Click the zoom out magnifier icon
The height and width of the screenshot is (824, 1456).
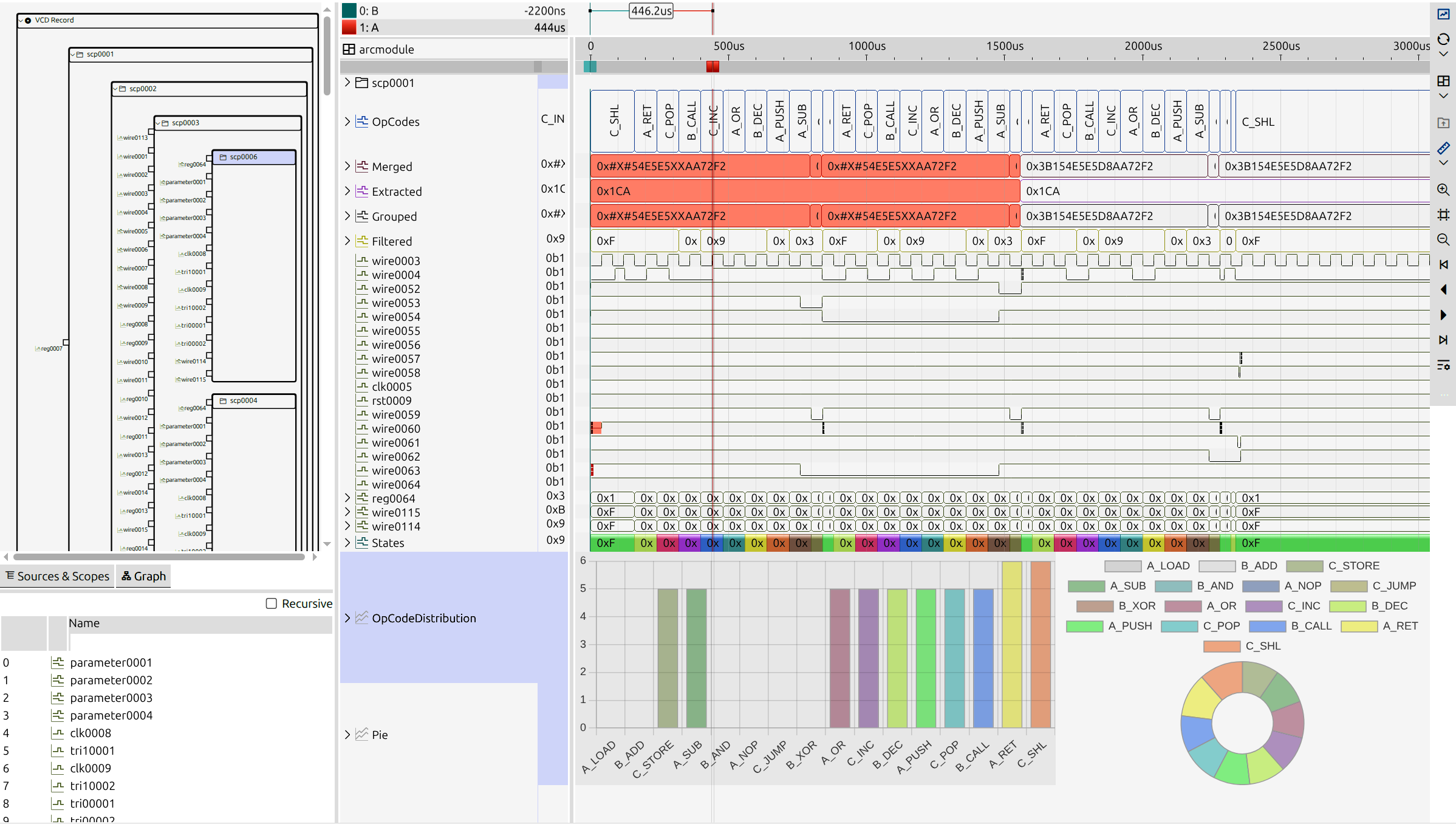1443,239
